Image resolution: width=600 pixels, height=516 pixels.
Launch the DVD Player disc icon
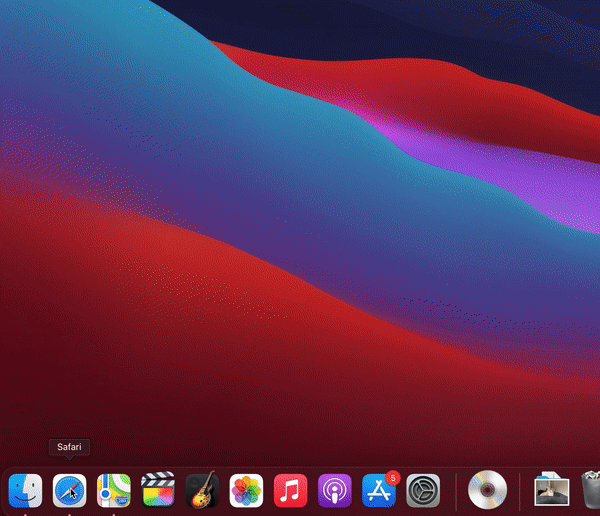pyautogui.click(x=488, y=490)
